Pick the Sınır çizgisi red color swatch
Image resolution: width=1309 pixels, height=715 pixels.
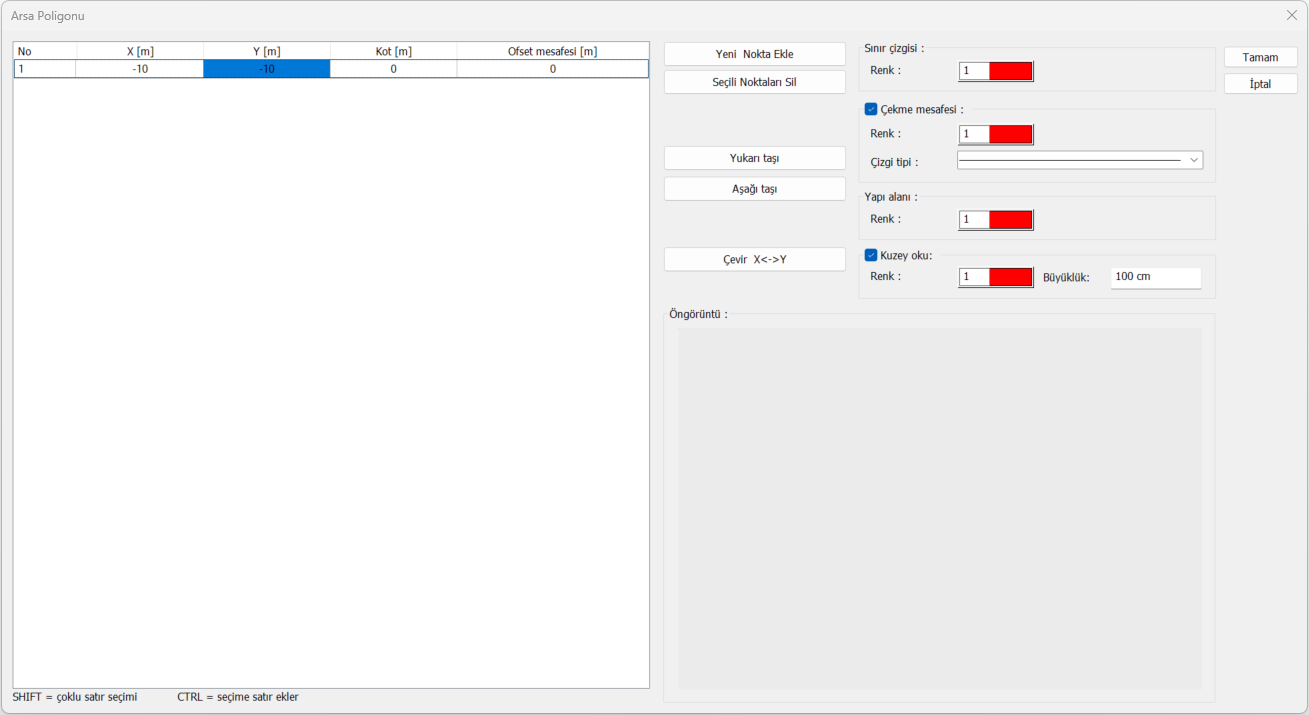point(1010,71)
